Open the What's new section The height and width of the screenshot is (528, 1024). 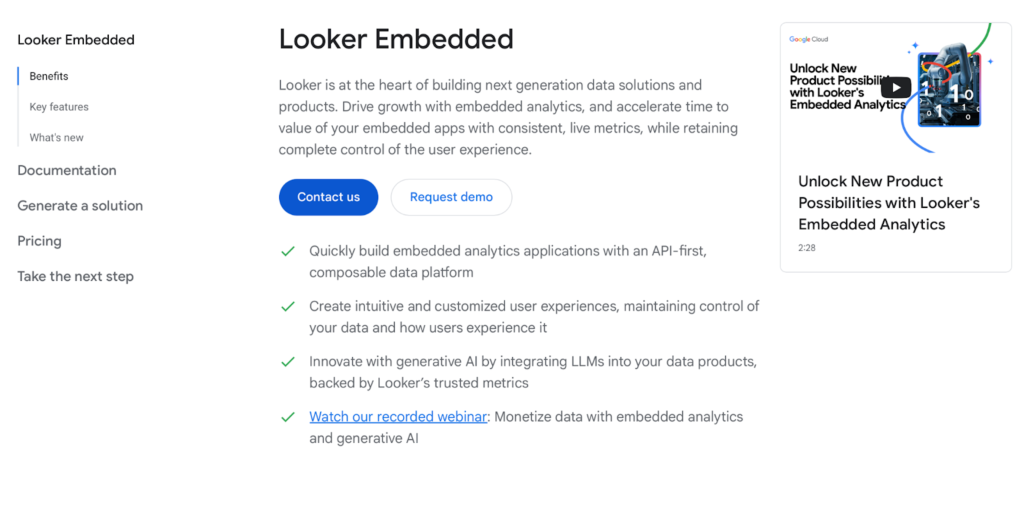pos(57,138)
